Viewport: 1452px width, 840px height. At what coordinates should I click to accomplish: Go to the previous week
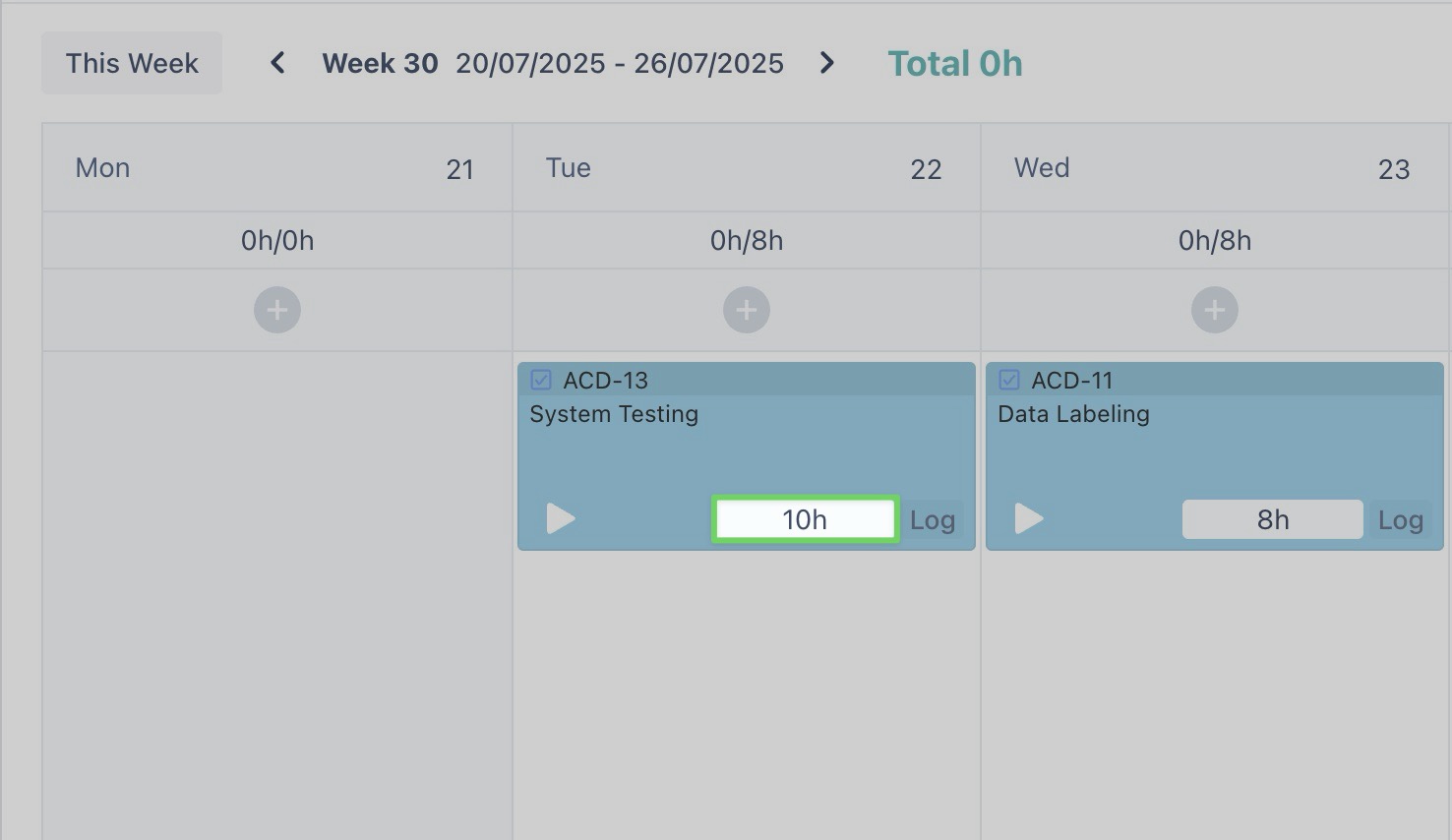coord(278,64)
